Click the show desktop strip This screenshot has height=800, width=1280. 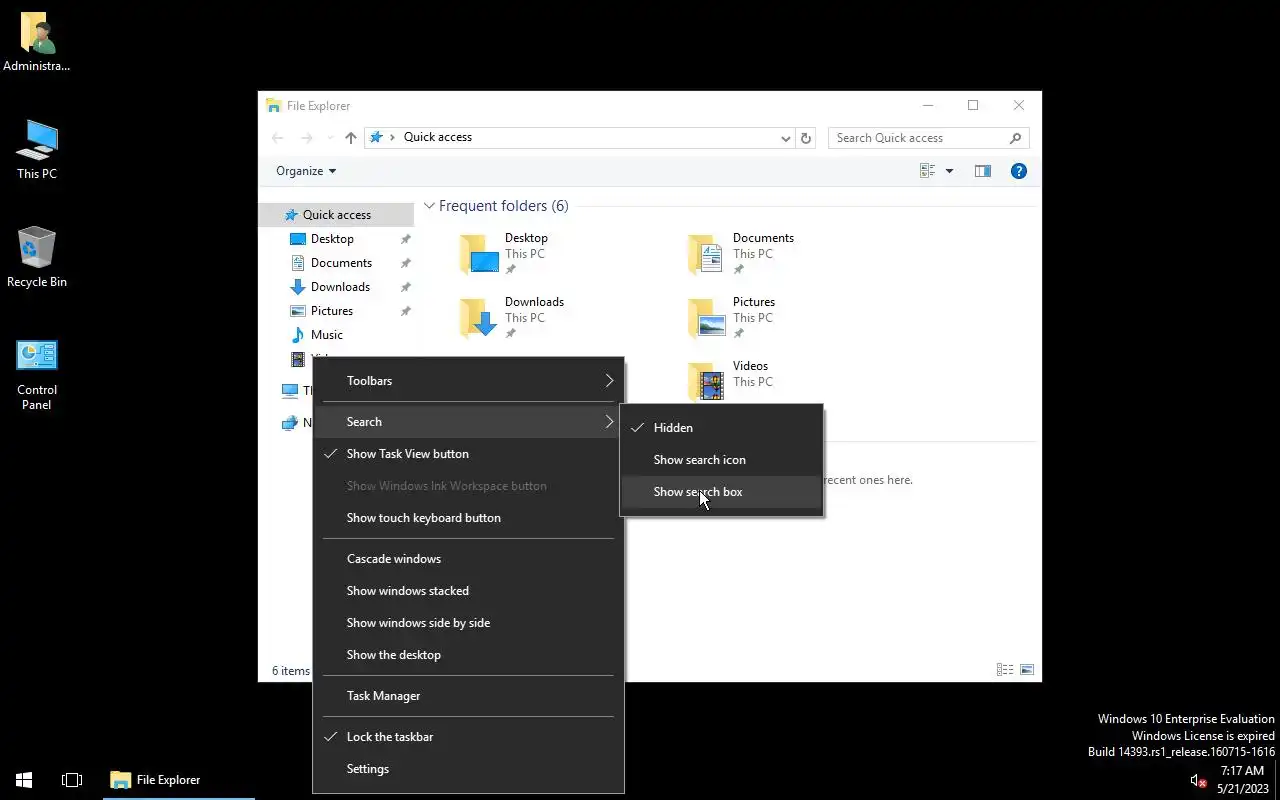click(x=1277, y=780)
